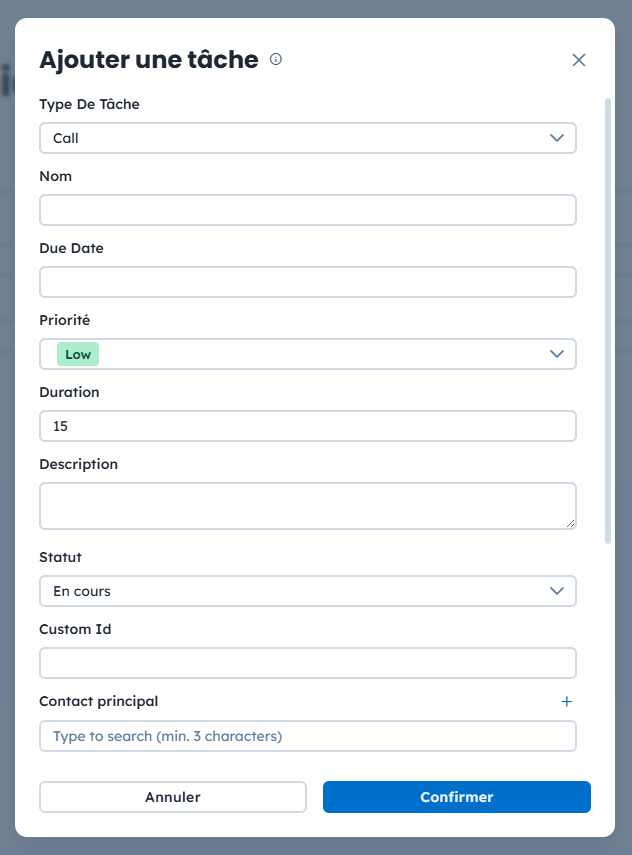Open the Type De Tâche dropdown
The height and width of the screenshot is (855, 632).
click(x=307, y=138)
